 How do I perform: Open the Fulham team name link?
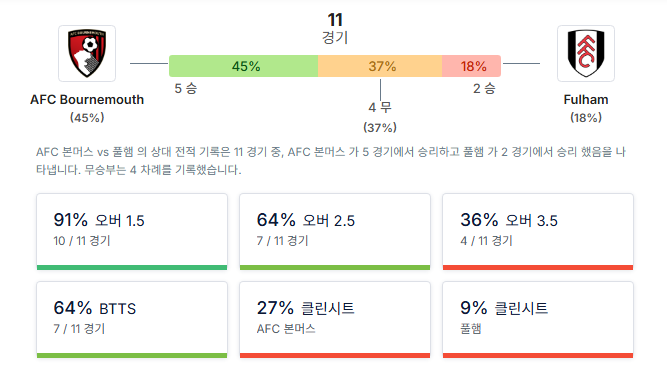click(586, 100)
